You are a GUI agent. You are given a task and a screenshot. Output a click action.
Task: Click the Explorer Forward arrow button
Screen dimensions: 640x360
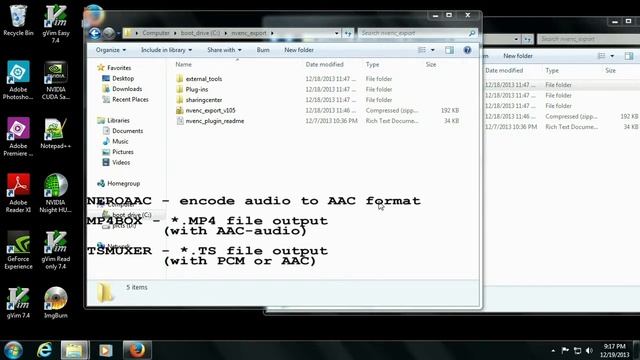pyautogui.click(x=109, y=33)
